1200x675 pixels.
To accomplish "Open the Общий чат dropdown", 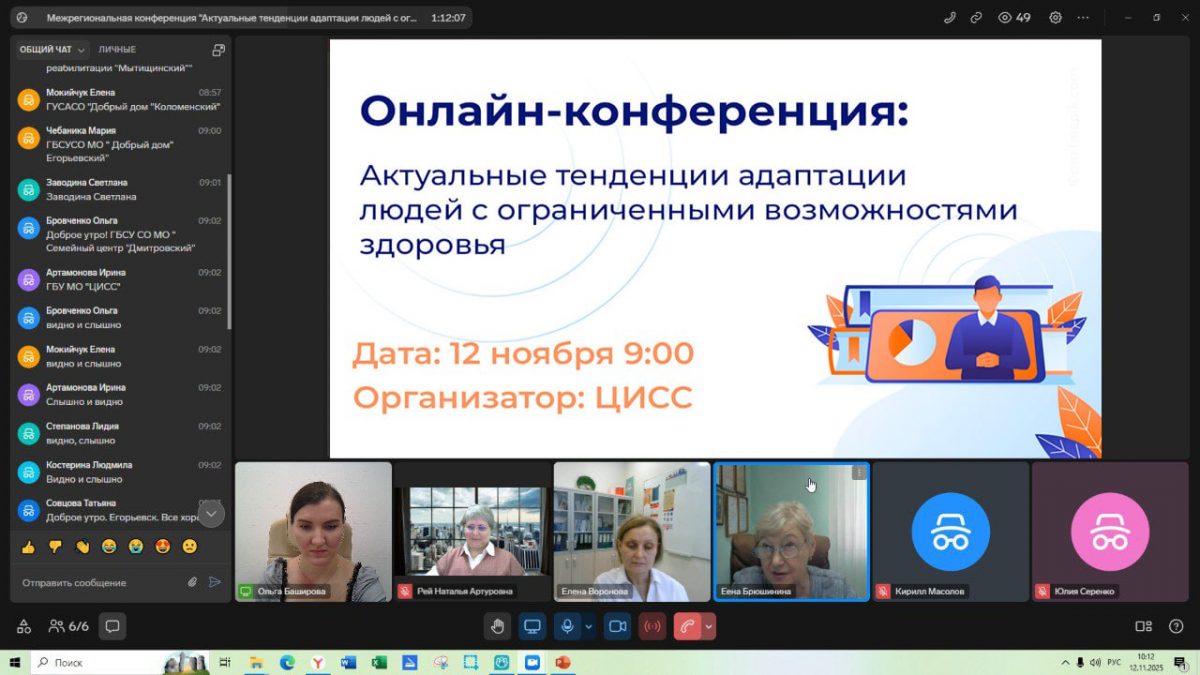I will (x=53, y=50).
